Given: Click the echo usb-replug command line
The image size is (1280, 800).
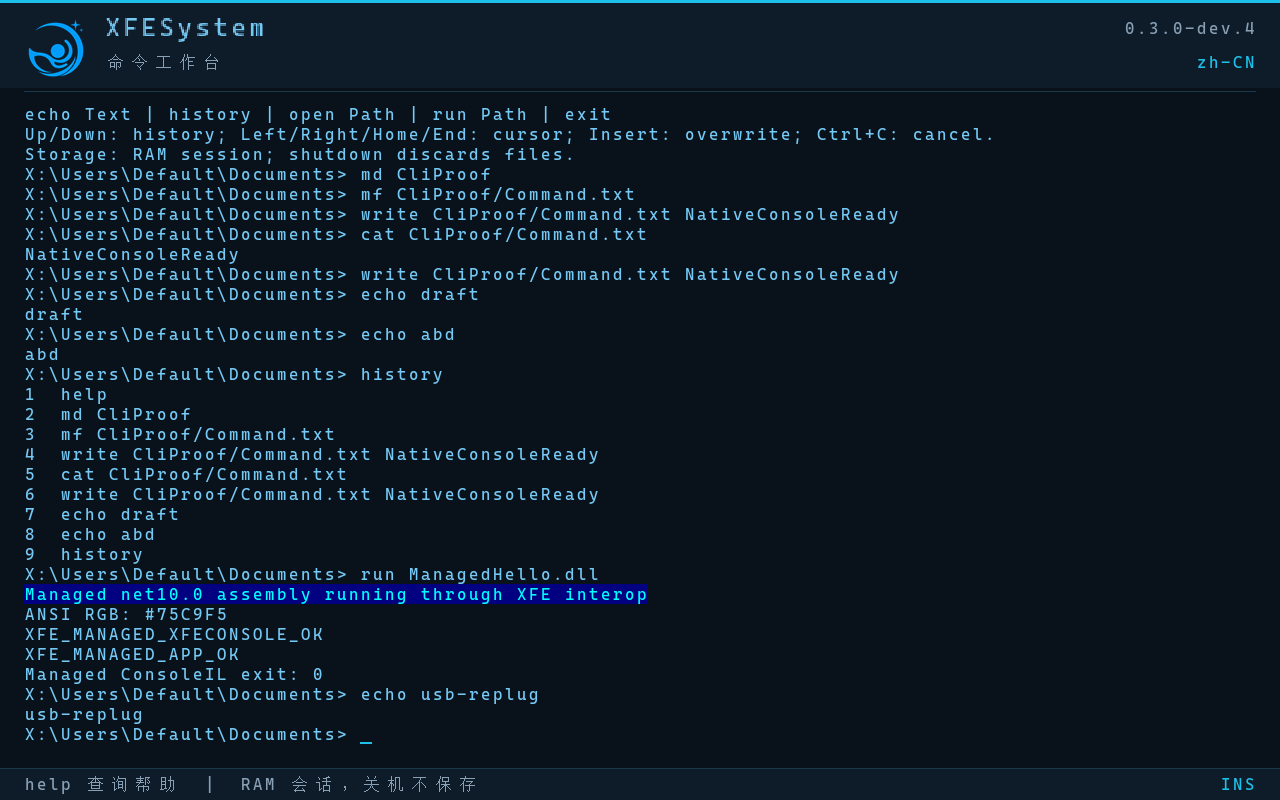Looking at the screenshot, I should pos(282,695).
